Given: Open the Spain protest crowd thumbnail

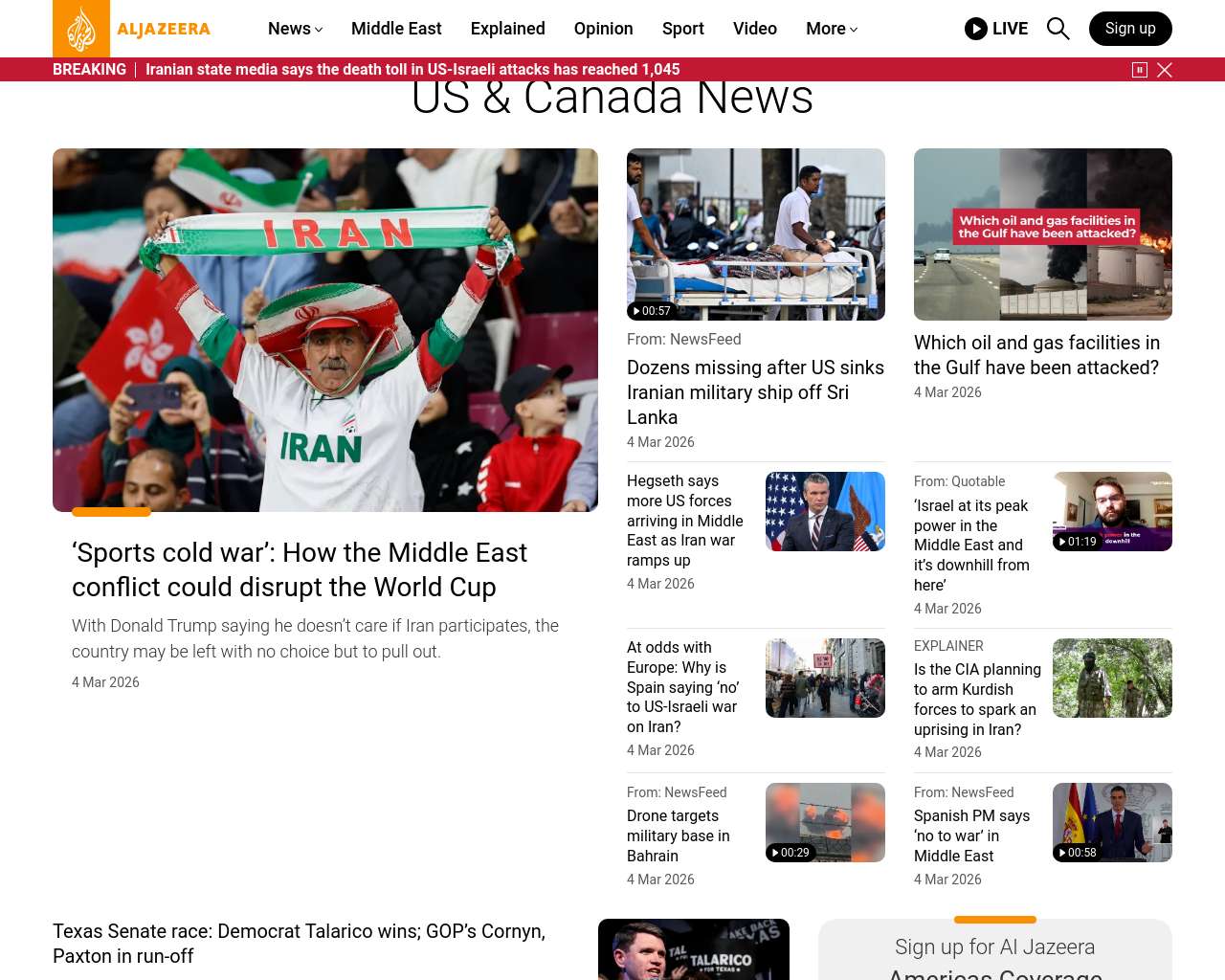Looking at the screenshot, I should pyautogui.click(x=825, y=678).
